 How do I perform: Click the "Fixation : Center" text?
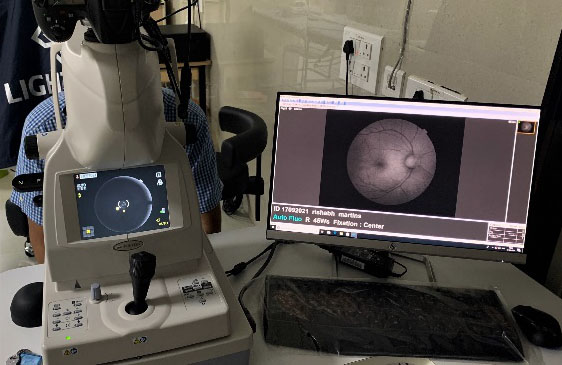(x=358, y=224)
